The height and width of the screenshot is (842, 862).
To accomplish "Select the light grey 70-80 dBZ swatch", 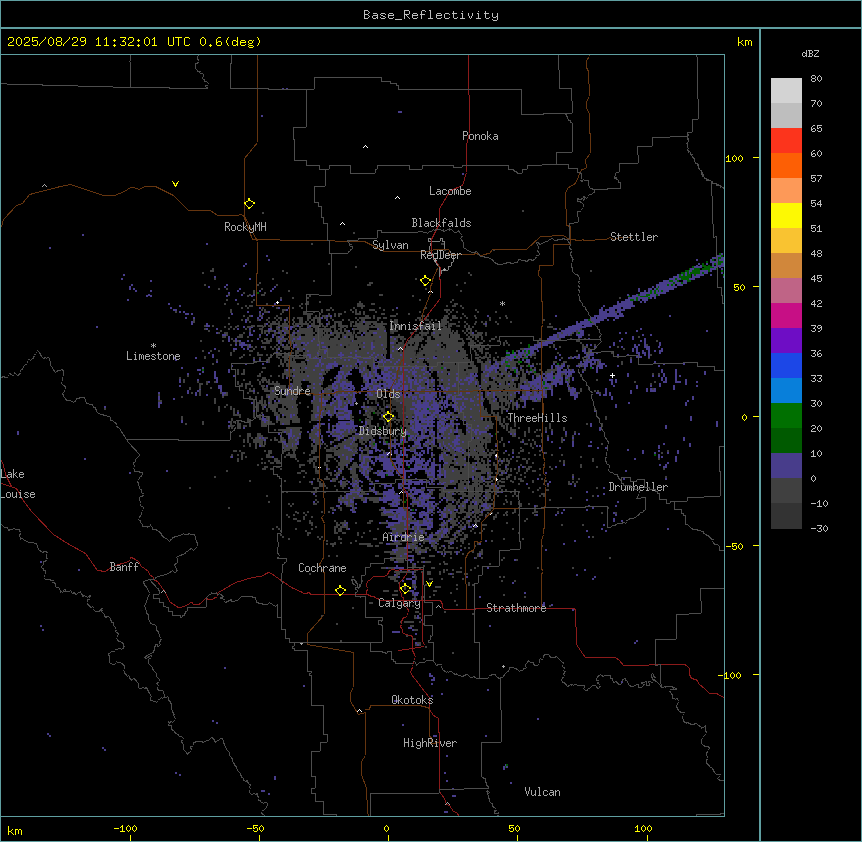I will (x=786, y=91).
